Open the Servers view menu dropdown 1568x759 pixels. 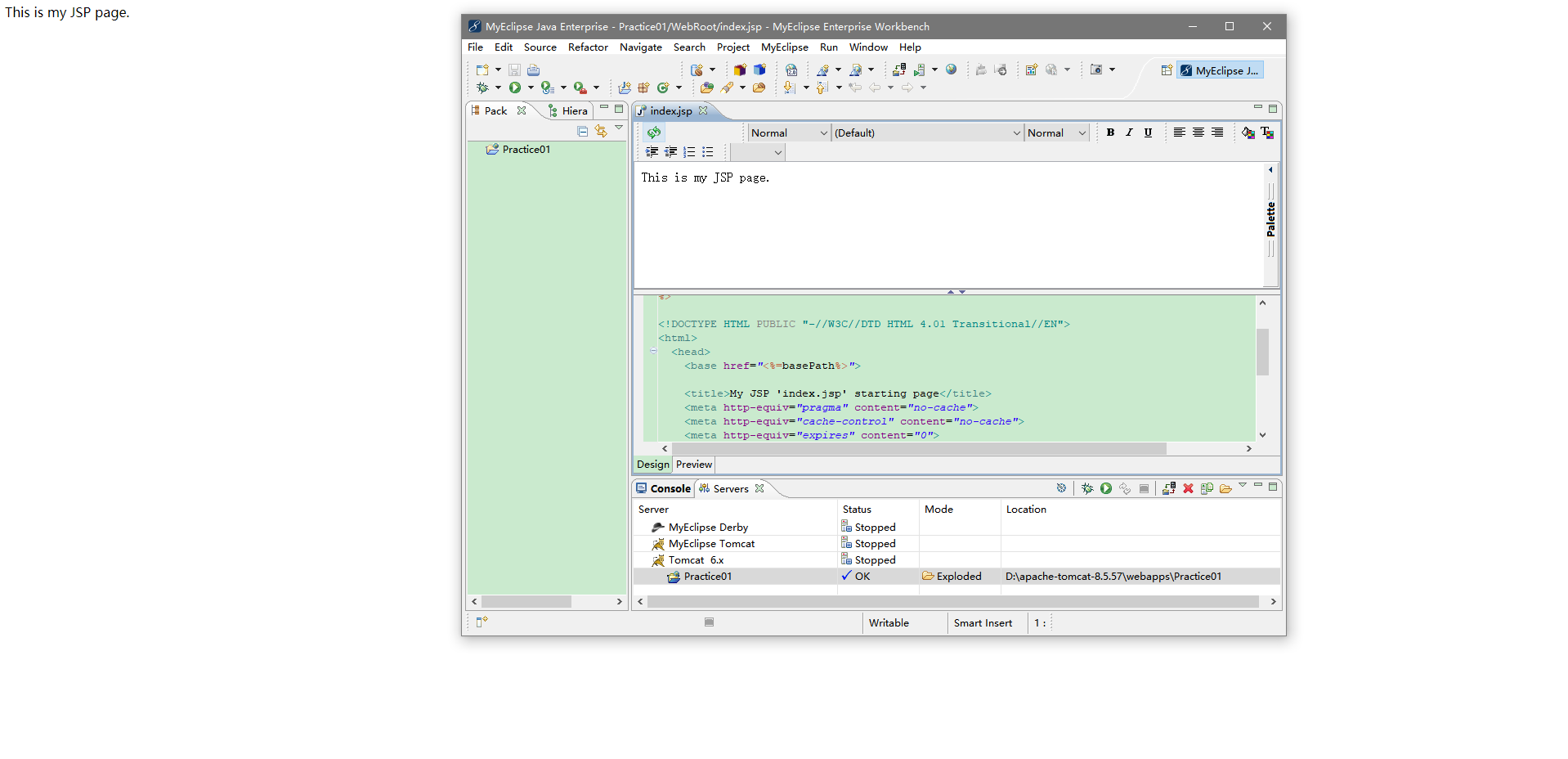(x=1242, y=484)
